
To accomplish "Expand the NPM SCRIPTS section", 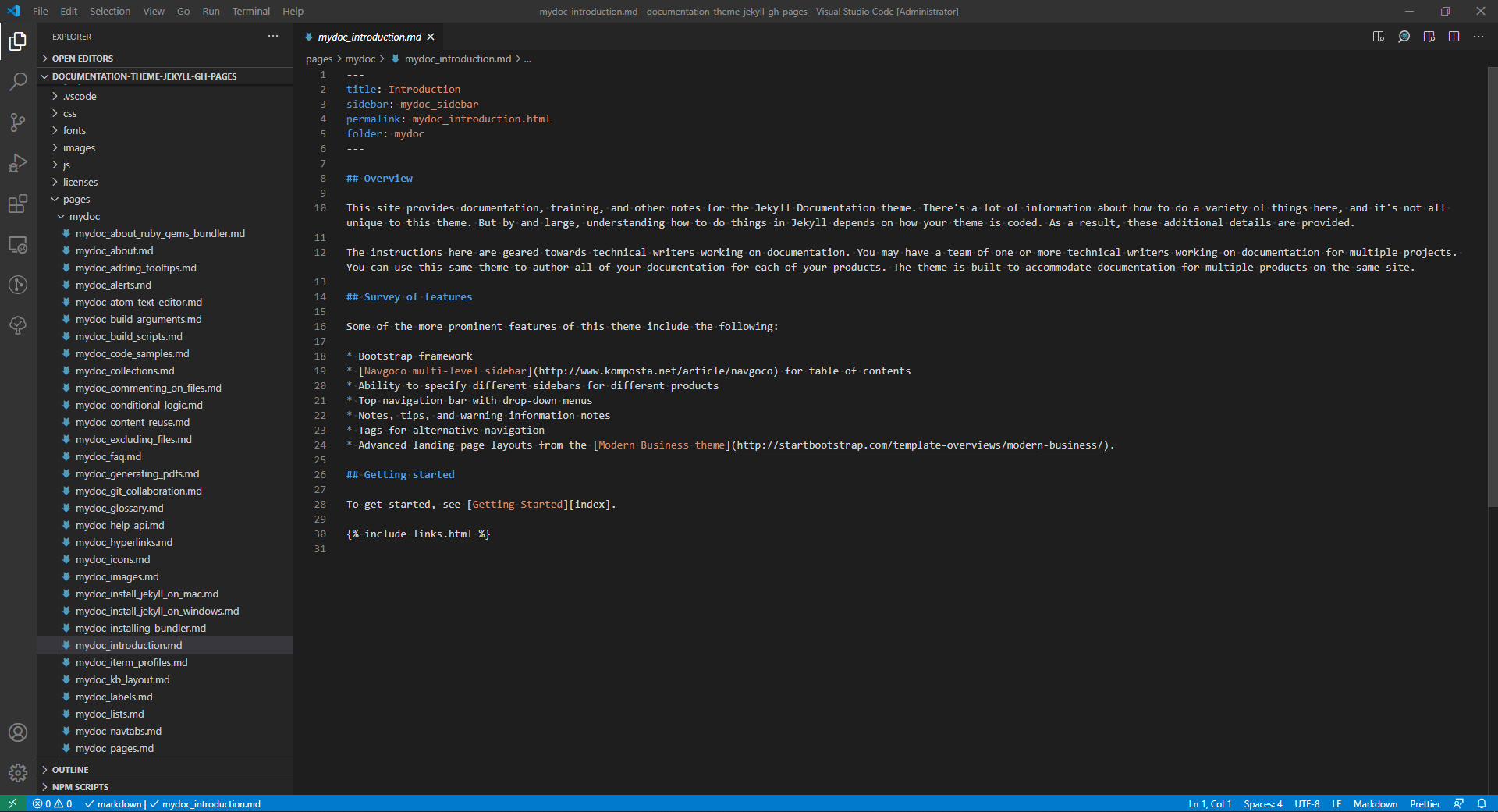I will [x=165, y=787].
